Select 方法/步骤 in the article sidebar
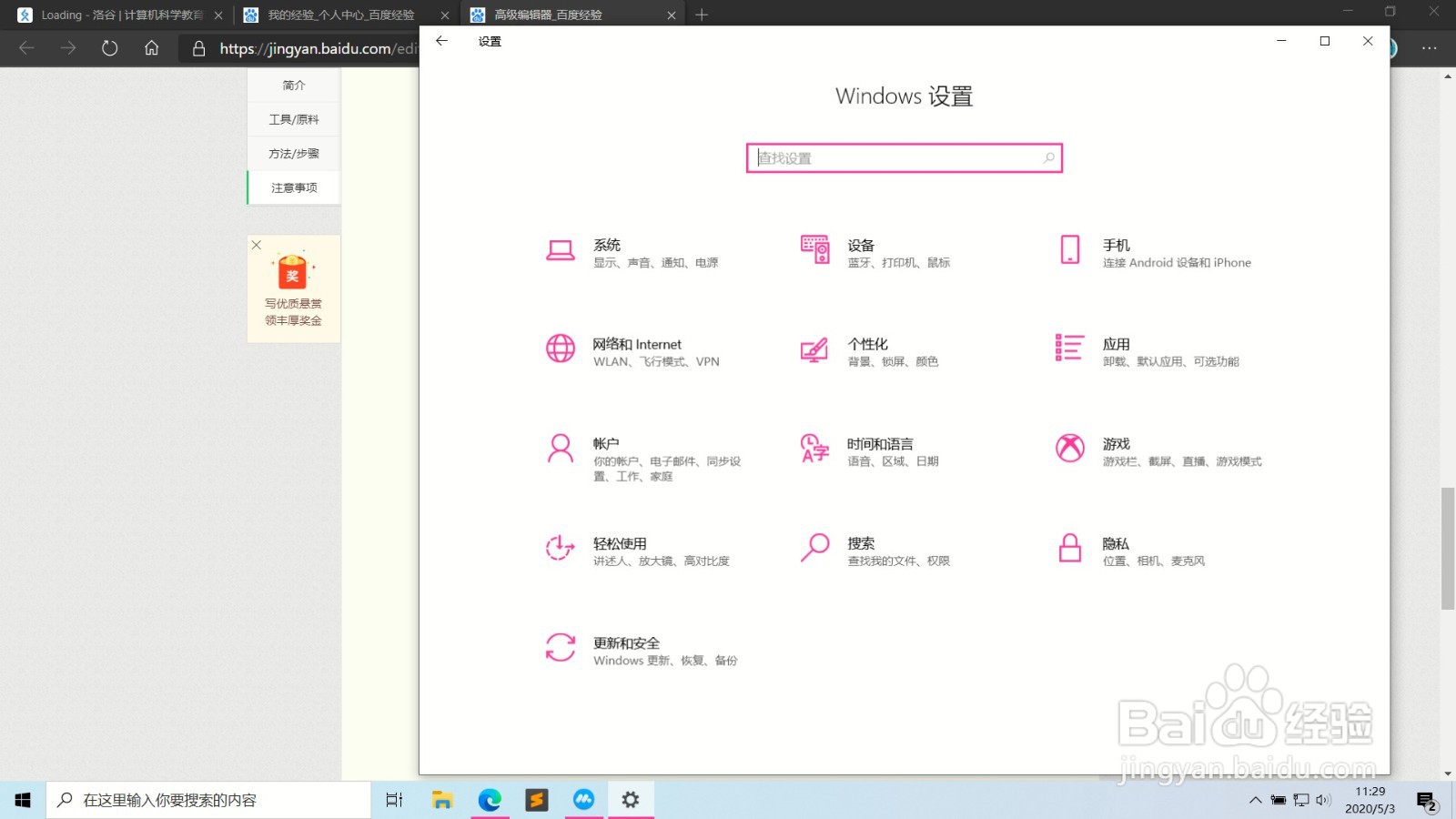The height and width of the screenshot is (819, 1456). [292, 153]
